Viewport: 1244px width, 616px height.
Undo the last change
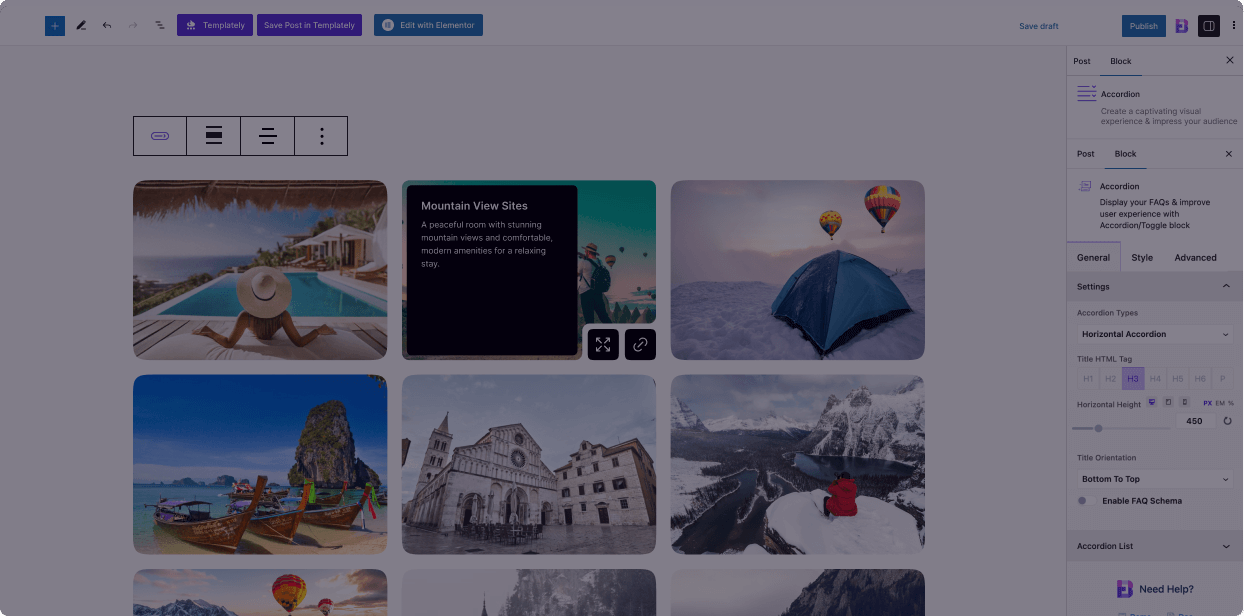[107, 25]
